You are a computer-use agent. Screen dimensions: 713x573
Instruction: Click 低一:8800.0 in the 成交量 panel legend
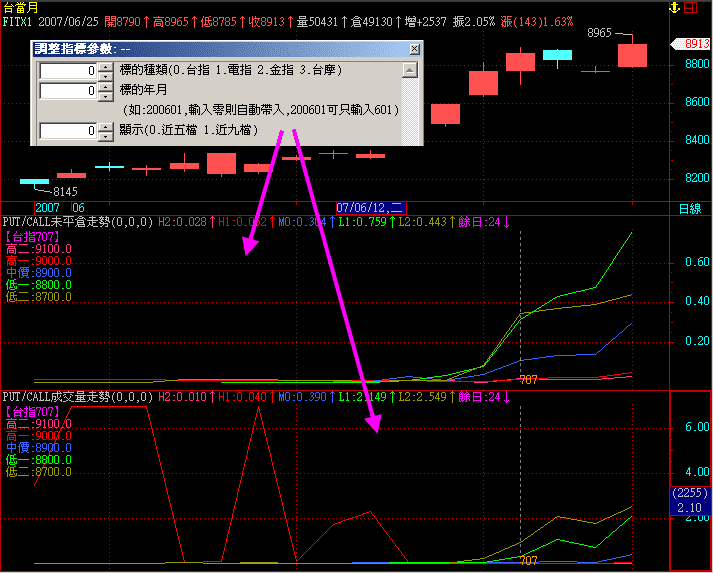39,460
